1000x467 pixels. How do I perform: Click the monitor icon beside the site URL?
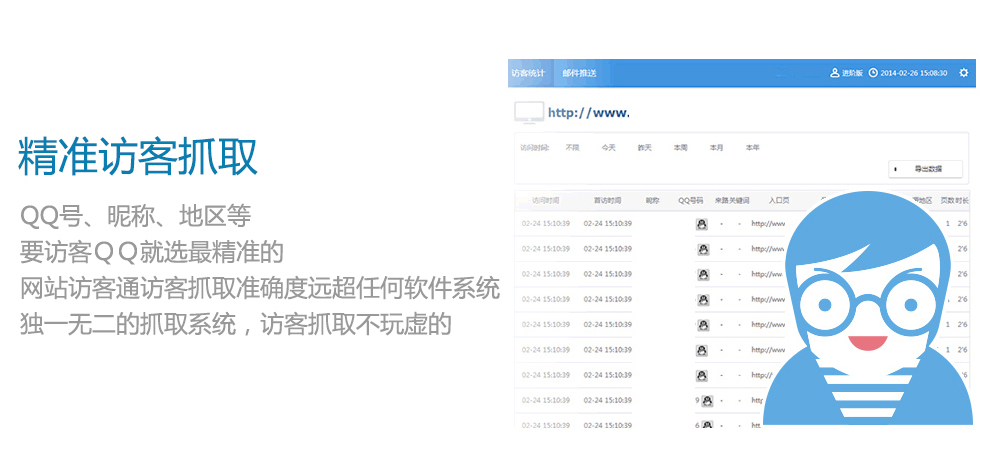pos(529,112)
